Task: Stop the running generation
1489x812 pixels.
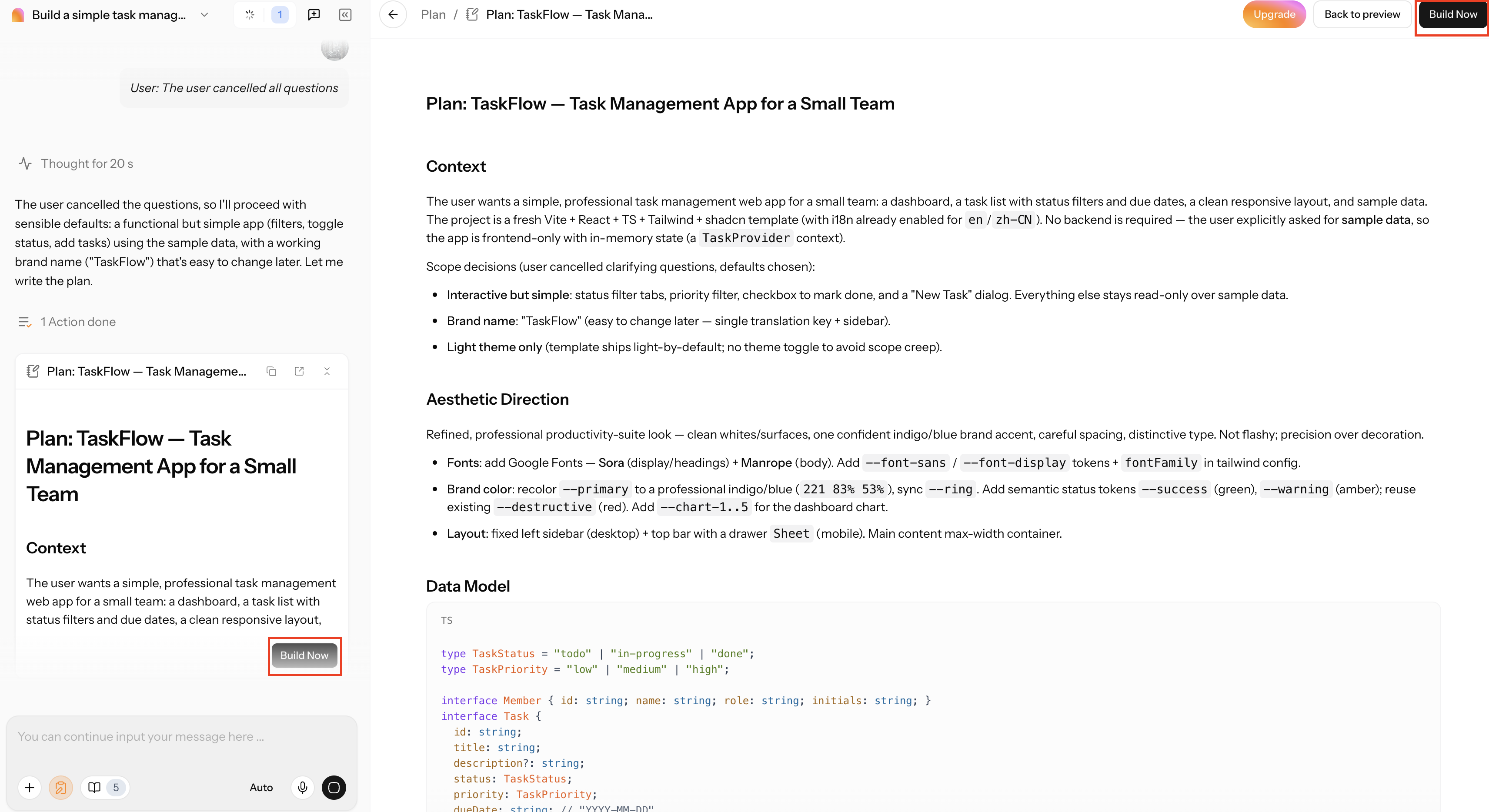Action: tap(334, 787)
